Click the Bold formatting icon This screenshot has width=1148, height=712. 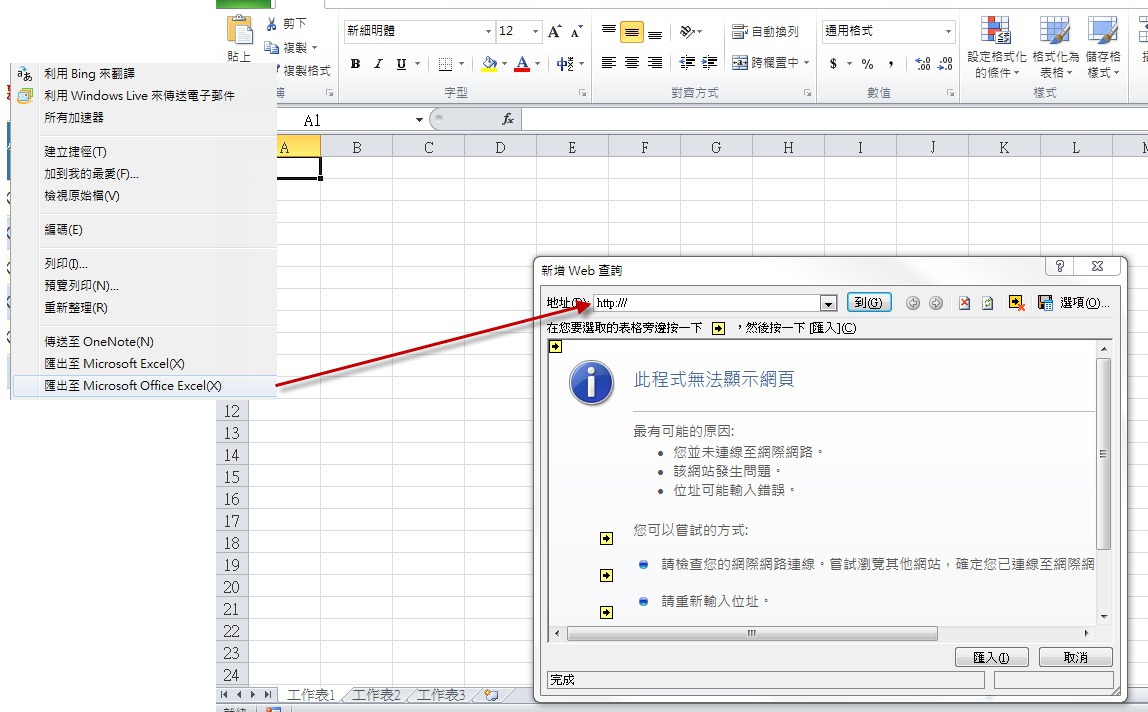(355, 64)
